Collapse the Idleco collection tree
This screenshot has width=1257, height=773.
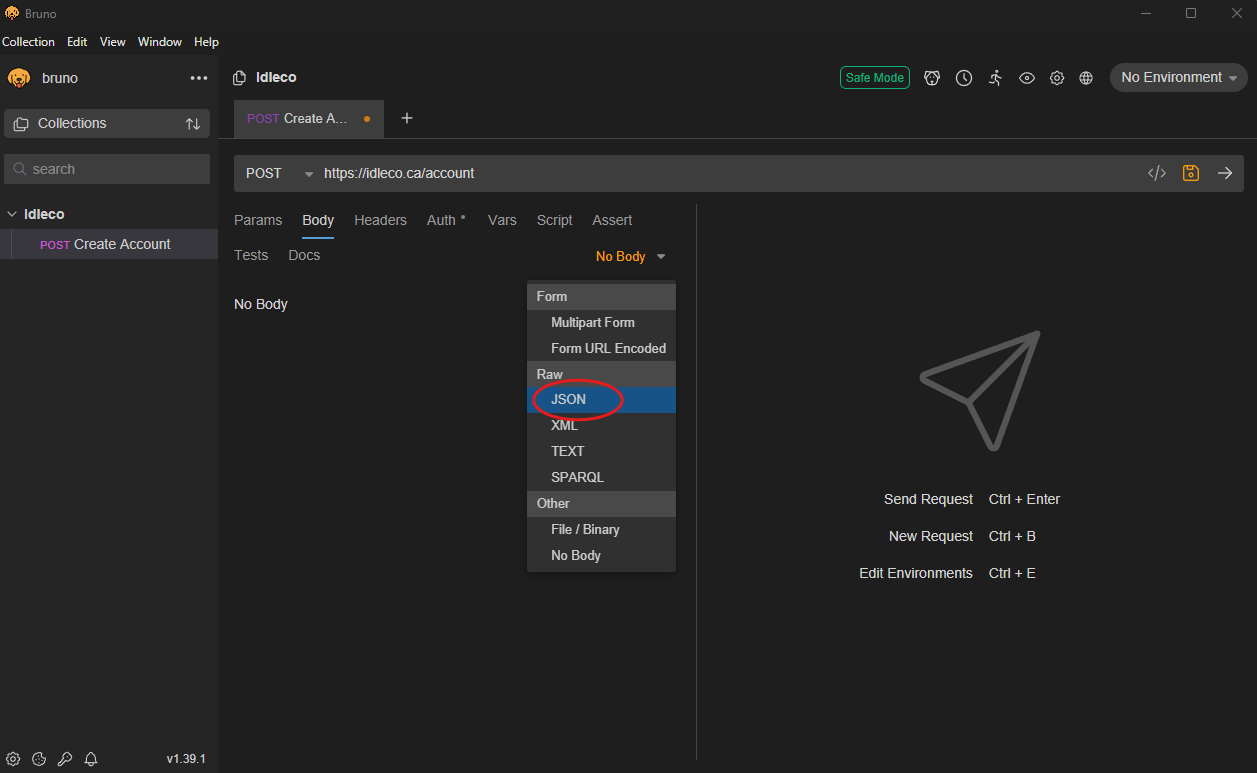[x=12, y=214]
